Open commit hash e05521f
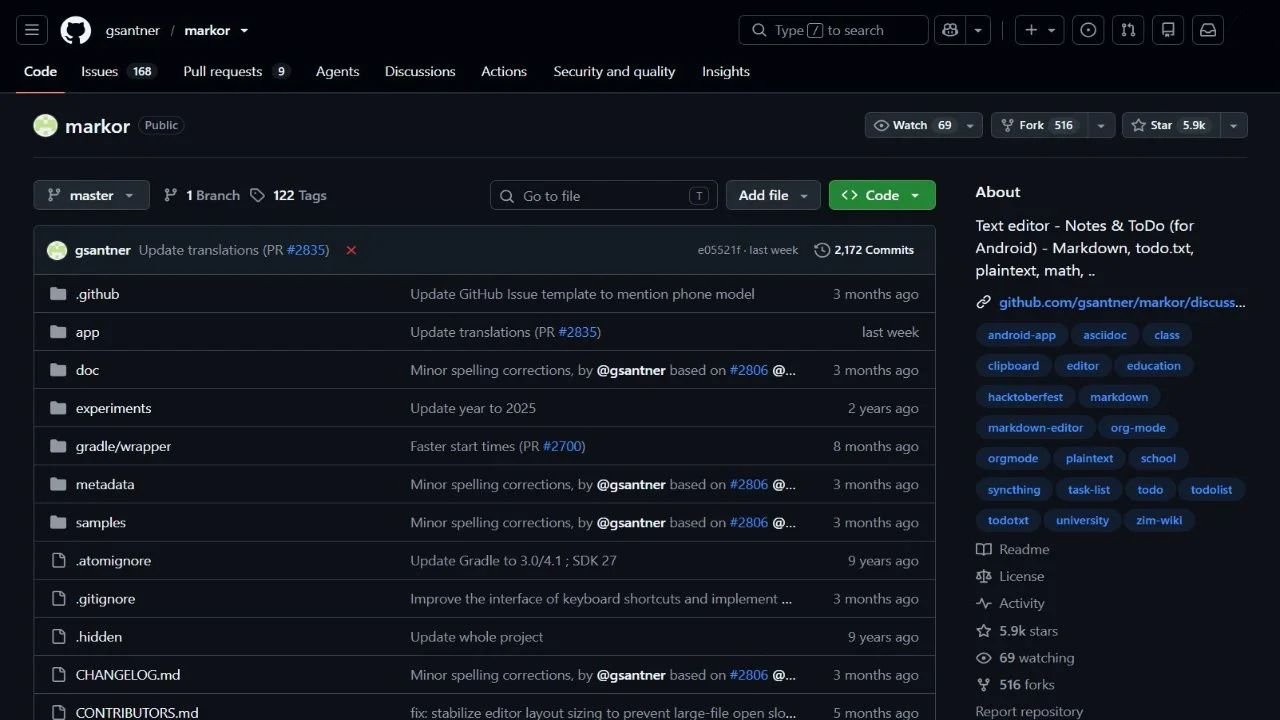 (719, 250)
